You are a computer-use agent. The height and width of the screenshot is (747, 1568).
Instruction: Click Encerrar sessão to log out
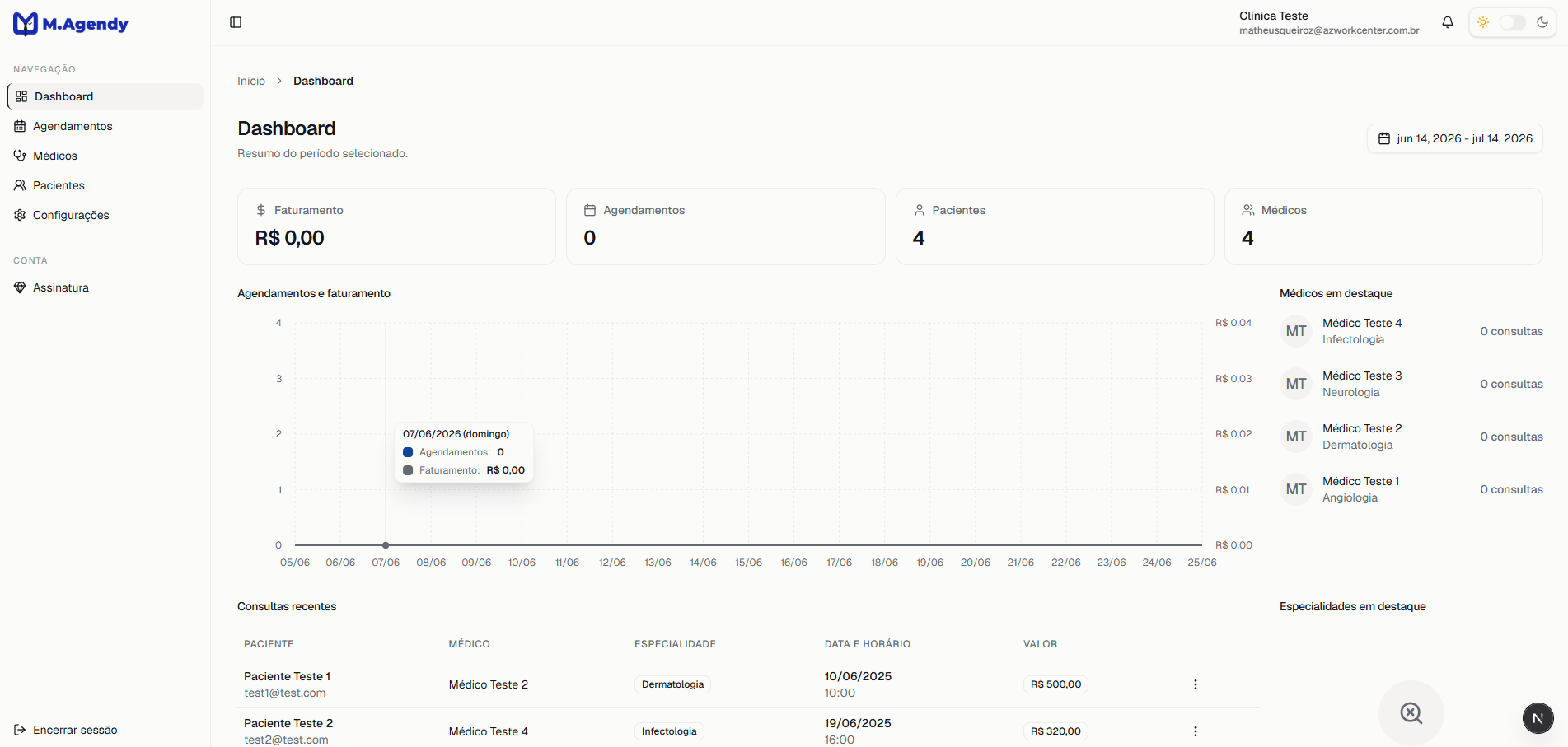coord(66,730)
